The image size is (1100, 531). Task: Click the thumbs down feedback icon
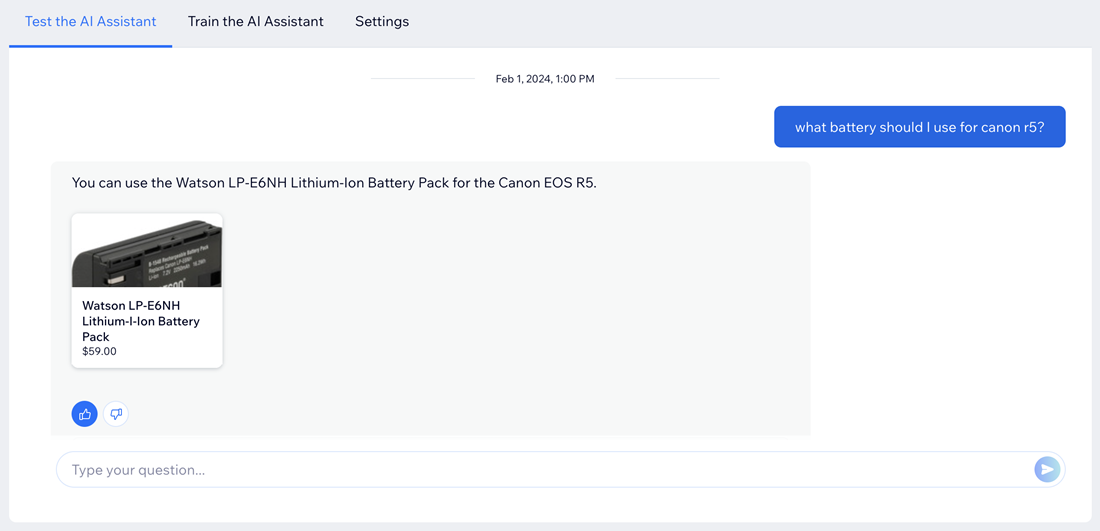pos(116,414)
